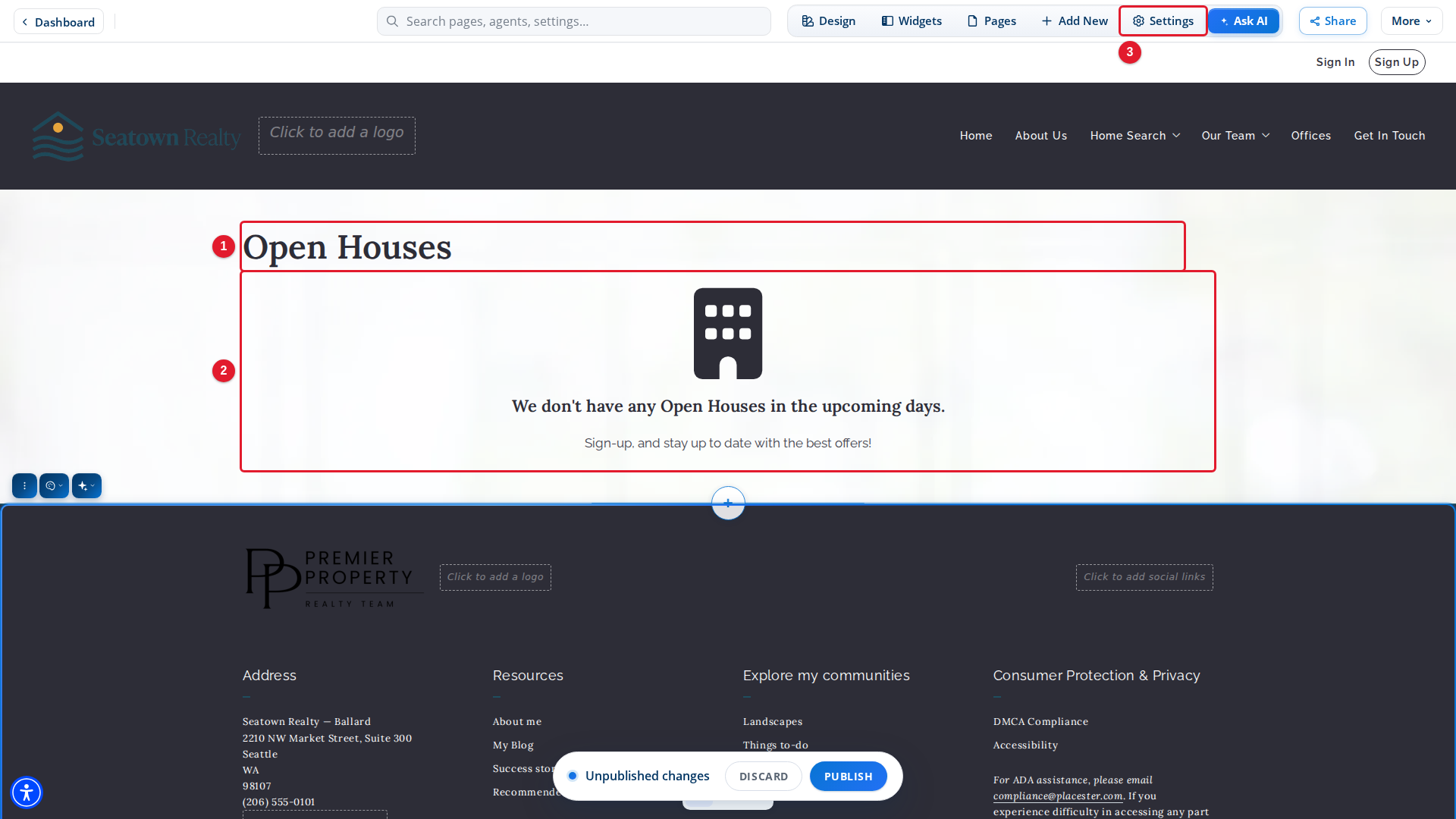Open Offices nav link
Image resolution: width=1456 pixels, height=819 pixels.
pyautogui.click(x=1311, y=136)
